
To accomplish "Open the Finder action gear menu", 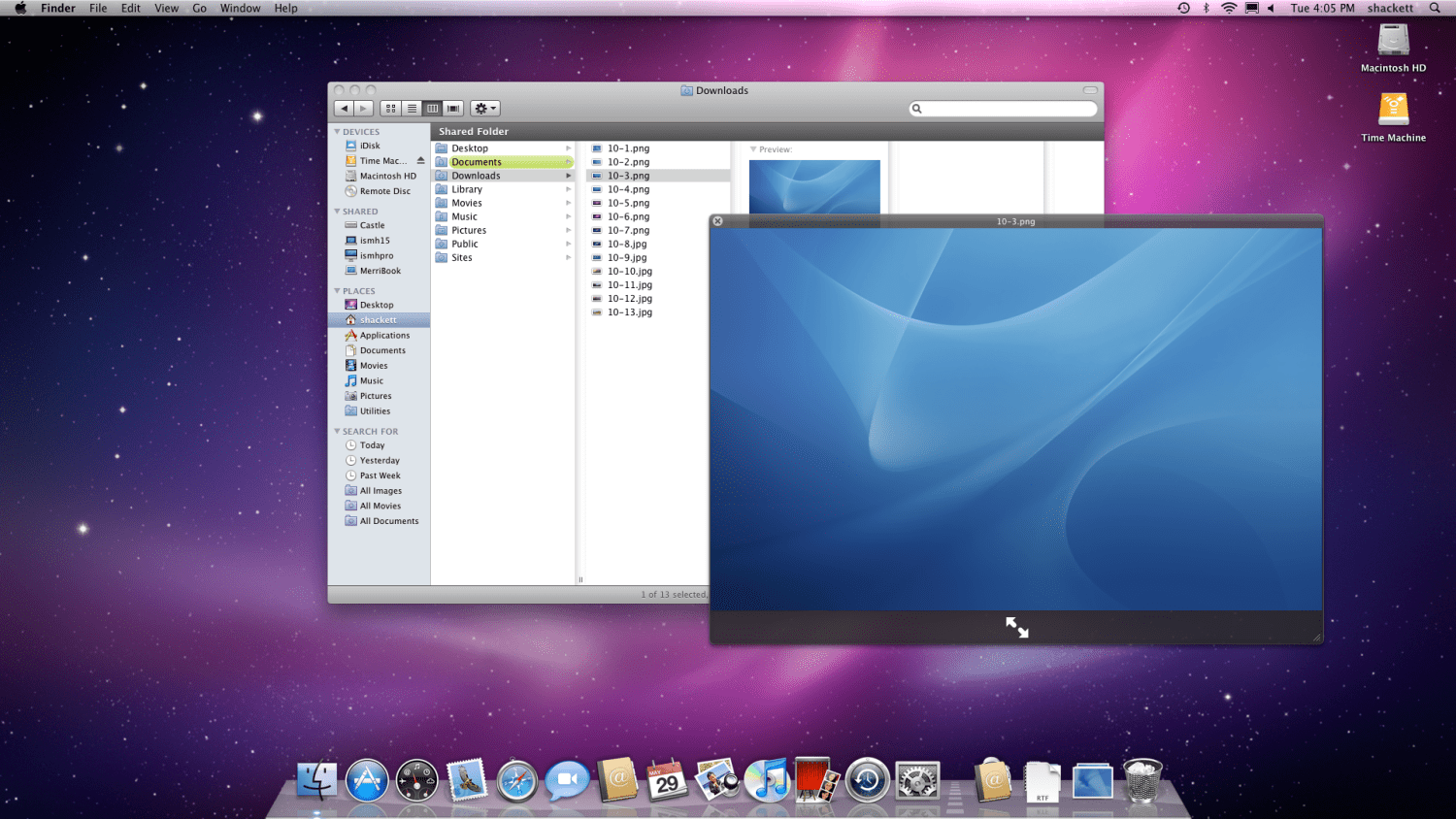I will (x=485, y=109).
